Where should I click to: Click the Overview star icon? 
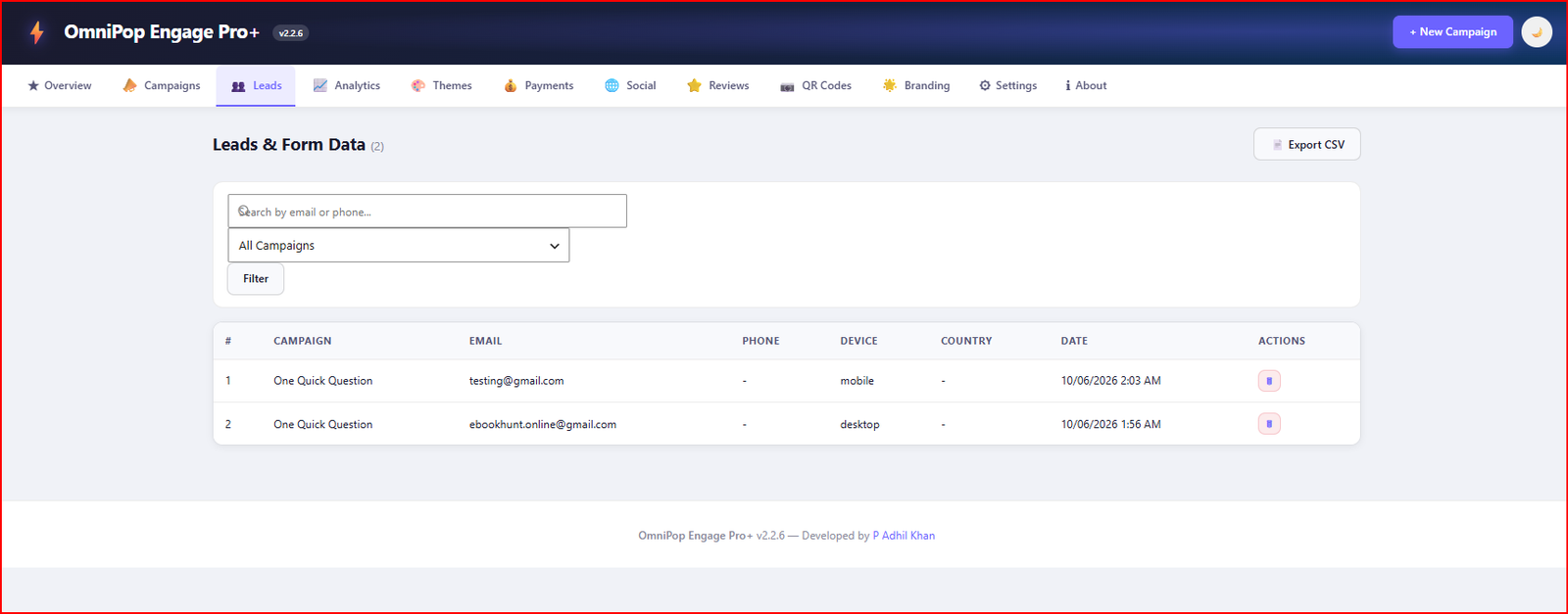(x=33, y=86)
